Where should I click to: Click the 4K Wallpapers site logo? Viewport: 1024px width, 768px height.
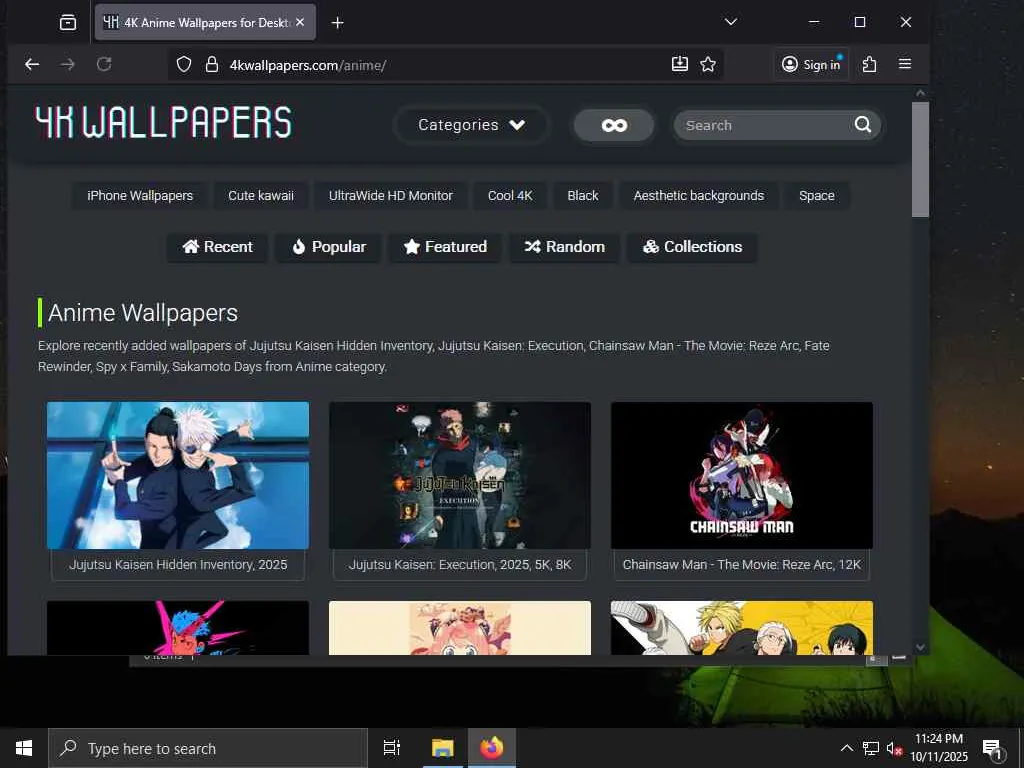pos(163,123)
